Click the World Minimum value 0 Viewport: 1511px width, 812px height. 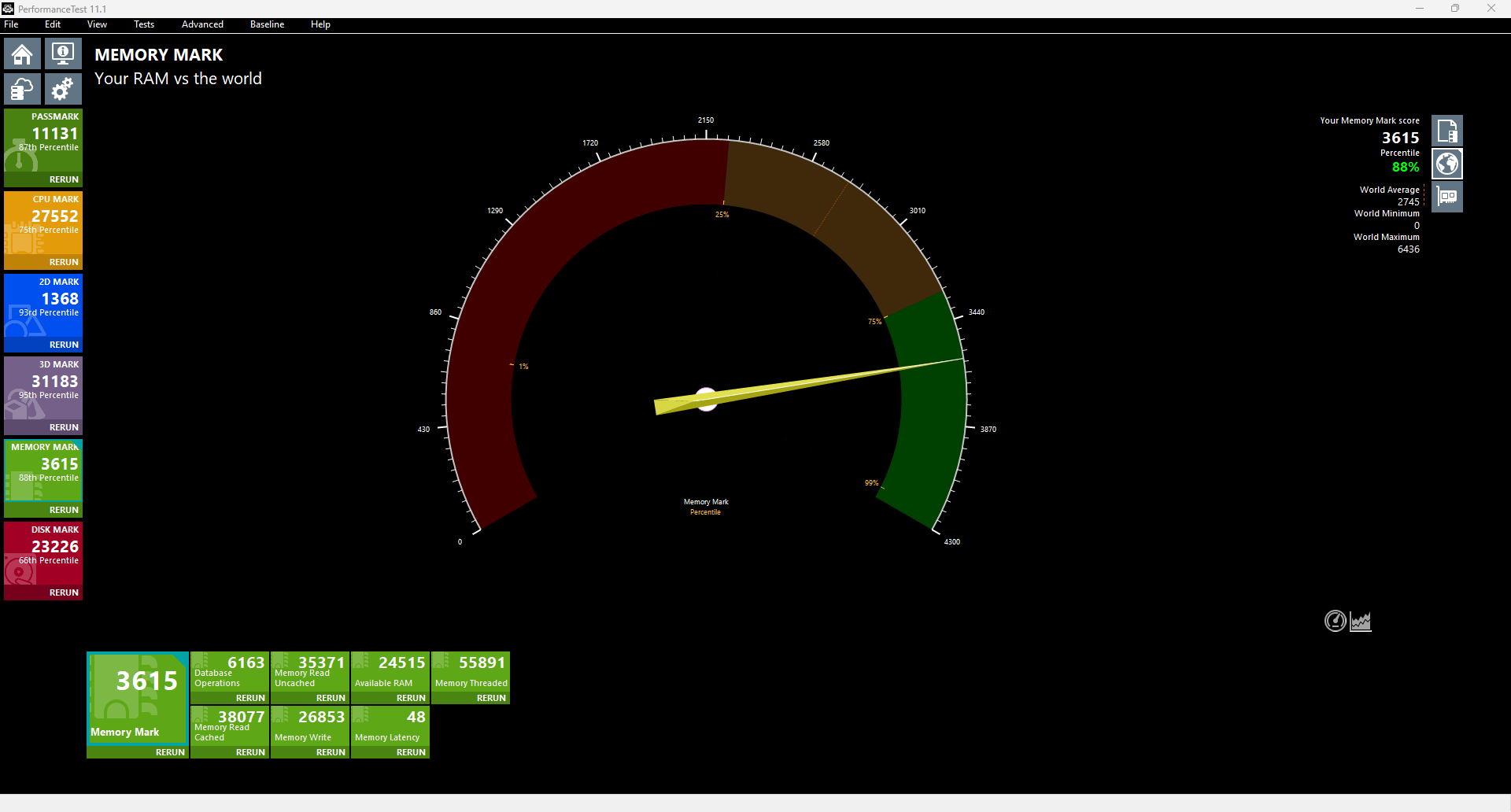pos(1417,226)
